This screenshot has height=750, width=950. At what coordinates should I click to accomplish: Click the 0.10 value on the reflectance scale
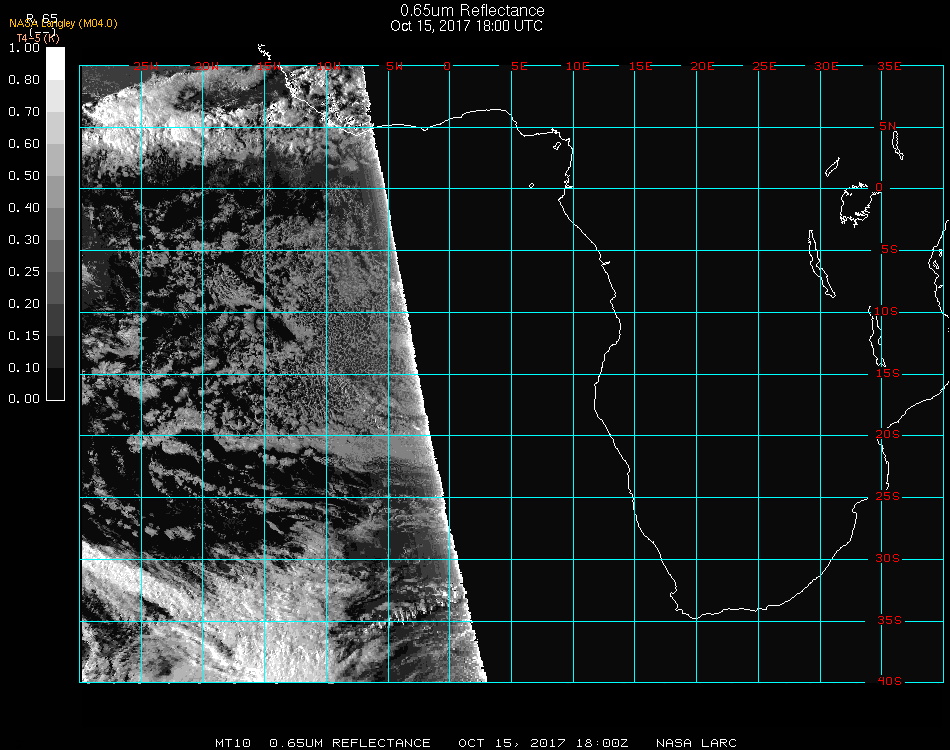[24, 368]
